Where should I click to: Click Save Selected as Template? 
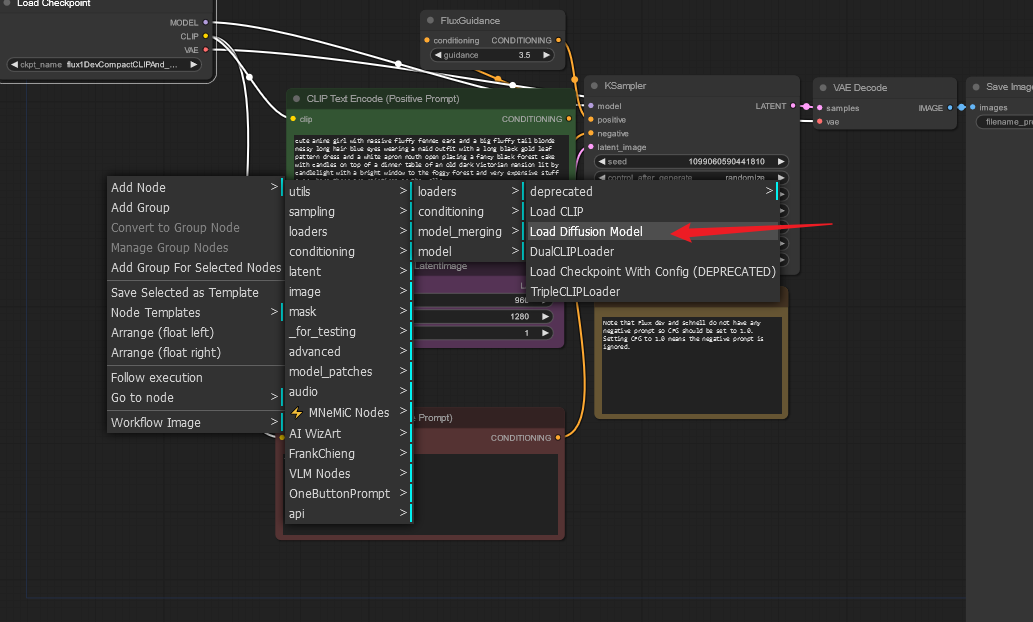(x=185, y=292)
